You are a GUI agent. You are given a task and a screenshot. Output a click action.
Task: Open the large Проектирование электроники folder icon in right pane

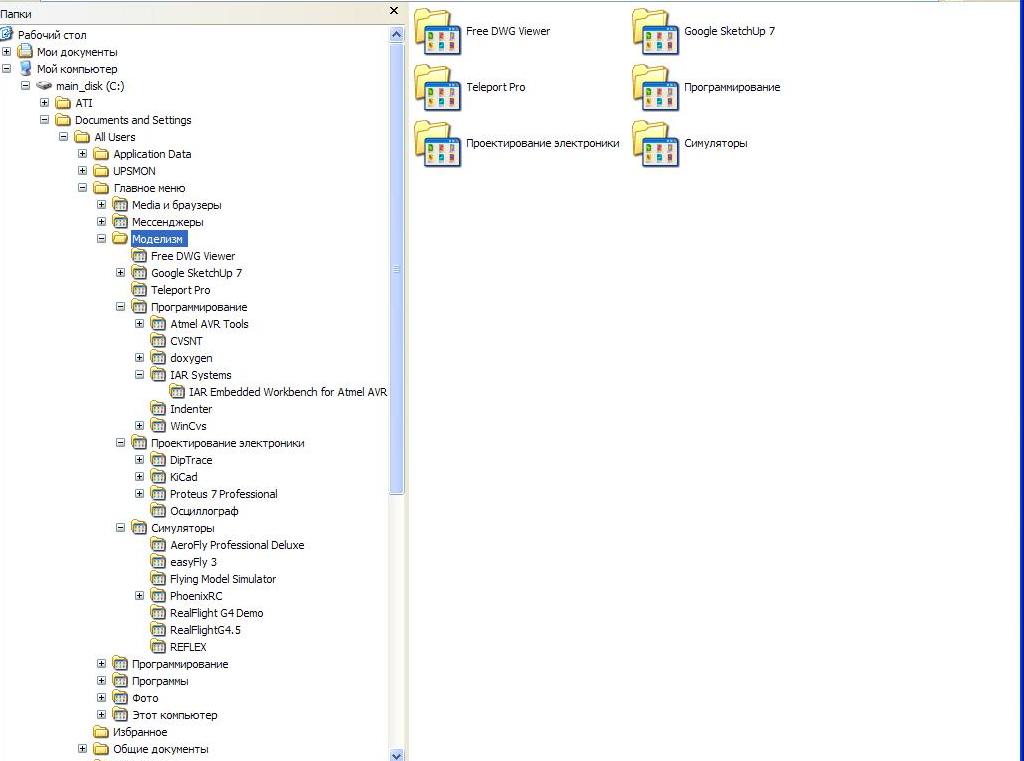coord(438,144)
